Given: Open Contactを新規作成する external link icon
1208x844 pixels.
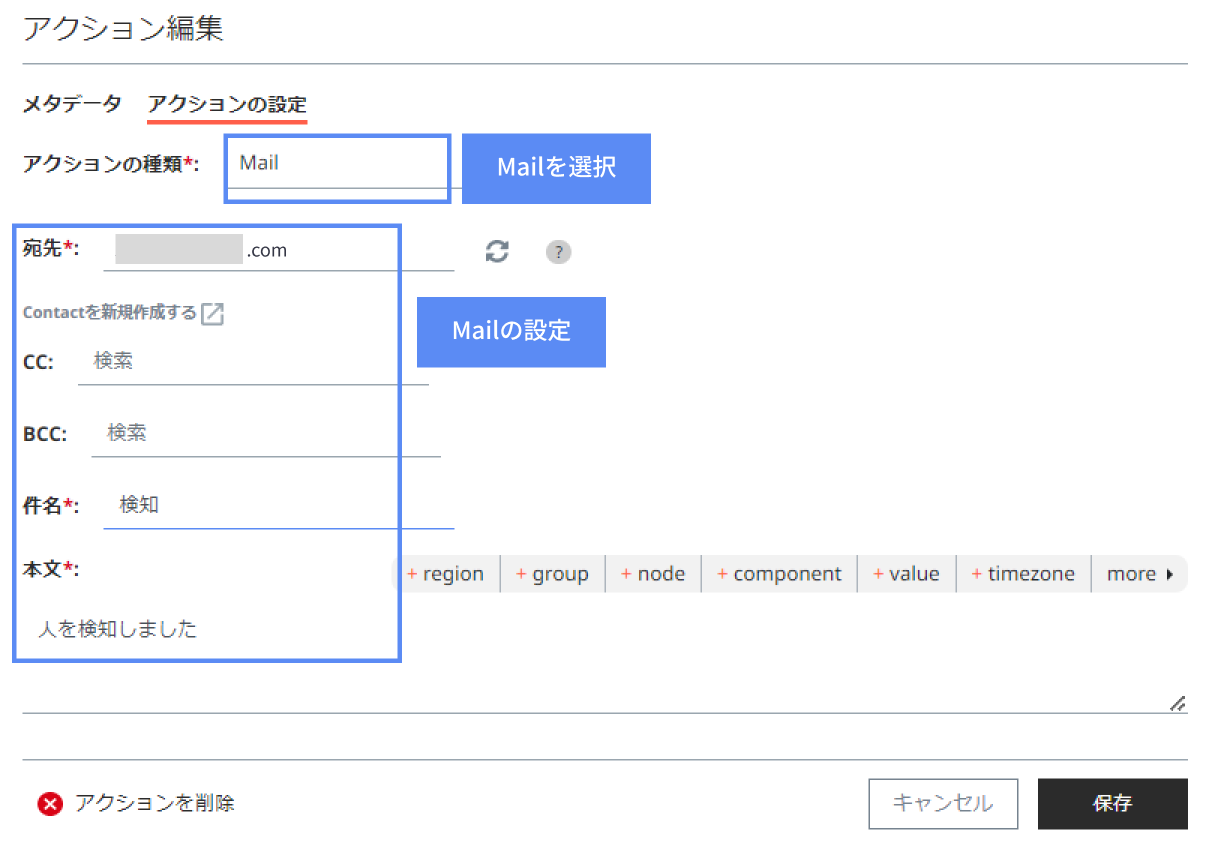Looking at the screenshot, I should 212,313.
